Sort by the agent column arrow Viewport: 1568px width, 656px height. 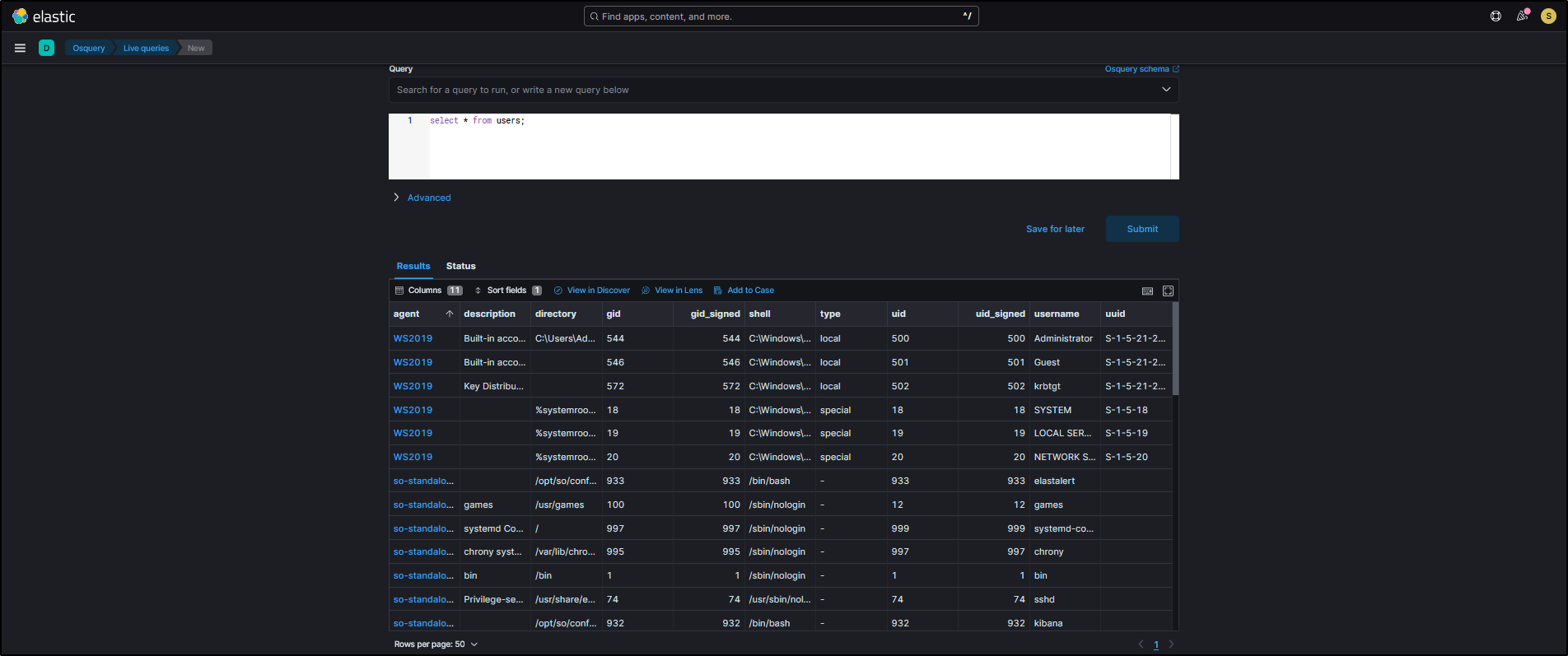[x=450, y=314]
